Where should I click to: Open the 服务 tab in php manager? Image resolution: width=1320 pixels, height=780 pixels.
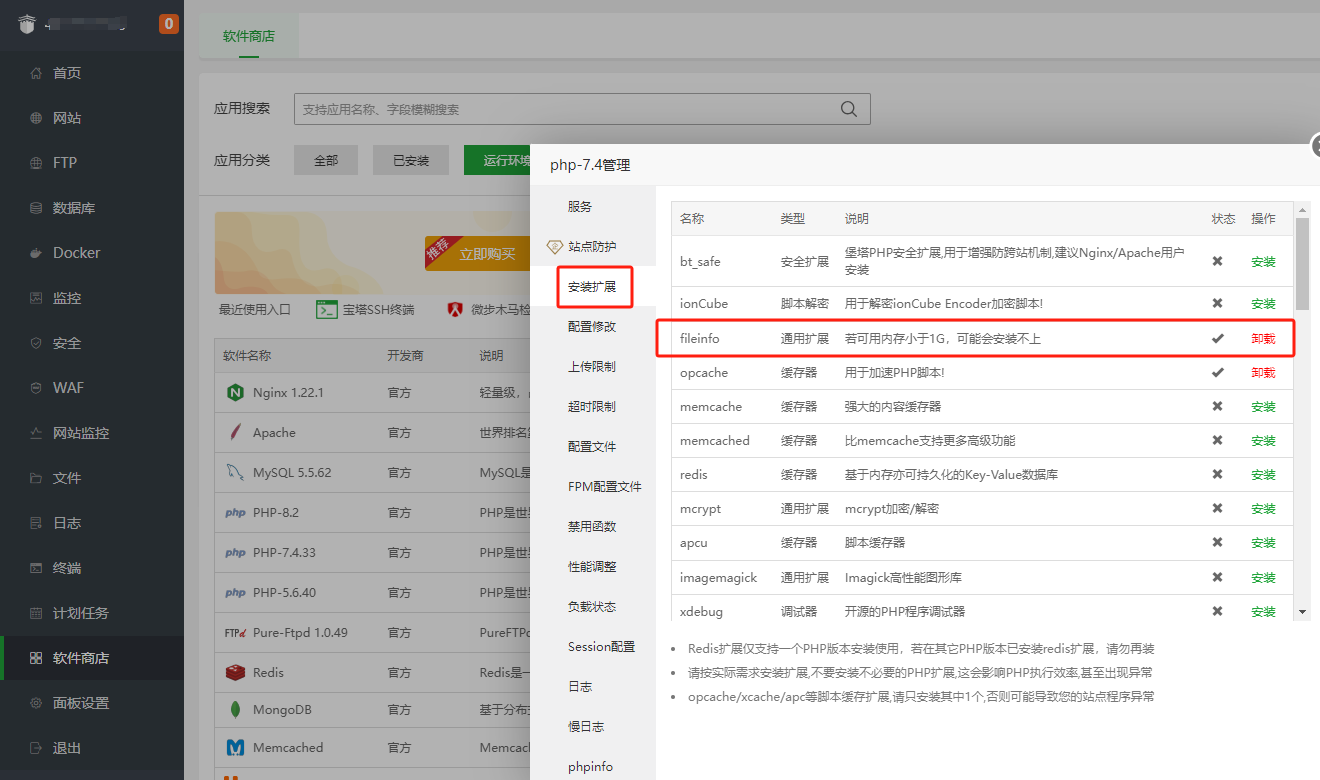click(580, 207)
